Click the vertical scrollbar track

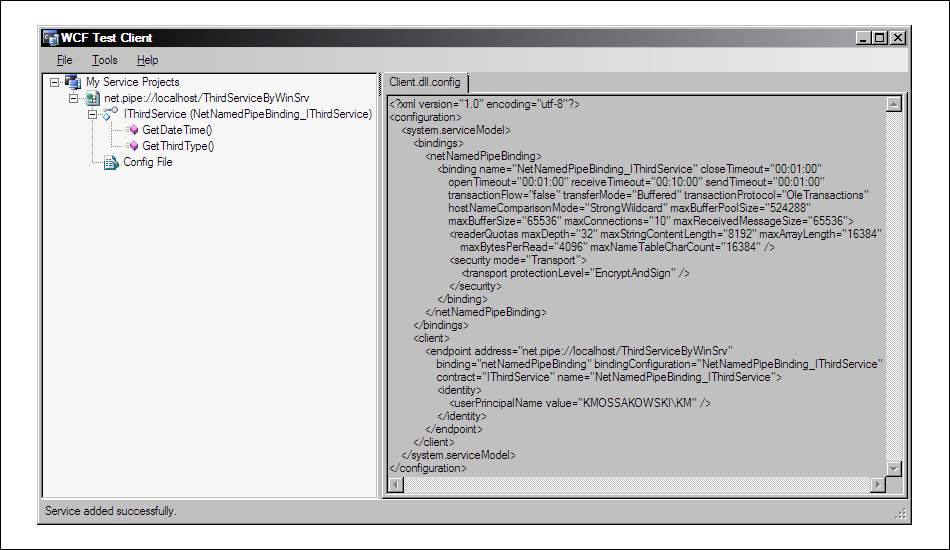(894, 287)
